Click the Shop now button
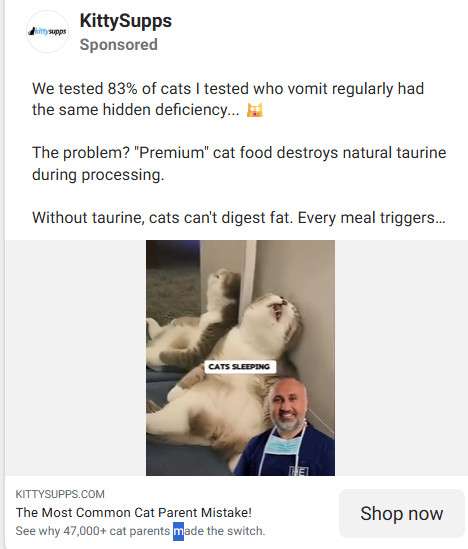The height and width of the screenshot is (549, 468). tap(401, 513)
